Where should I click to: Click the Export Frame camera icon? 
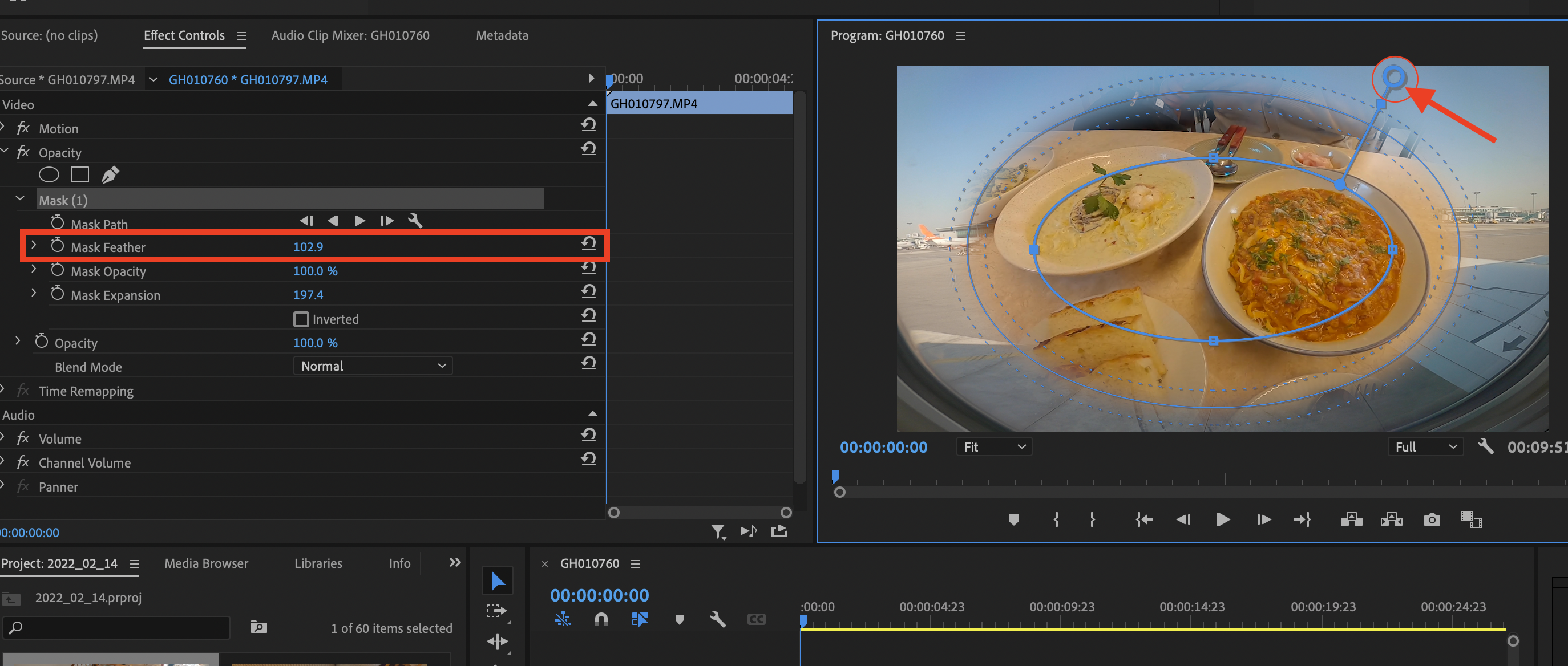(x=1432, y=519)
